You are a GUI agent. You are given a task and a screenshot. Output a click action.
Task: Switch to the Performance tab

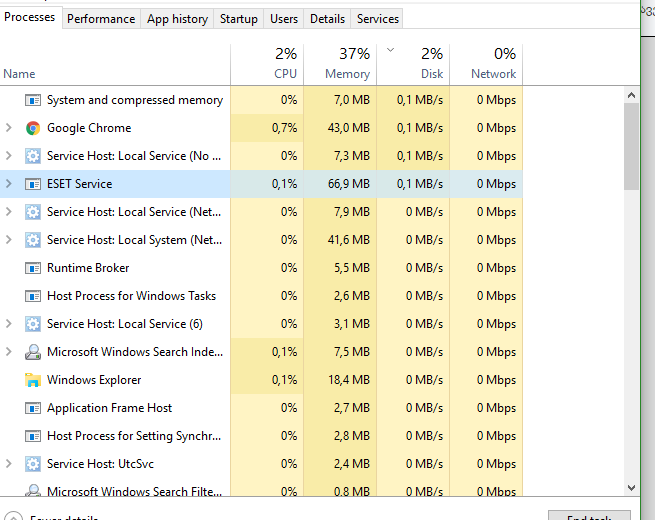(x=101, y=19)
